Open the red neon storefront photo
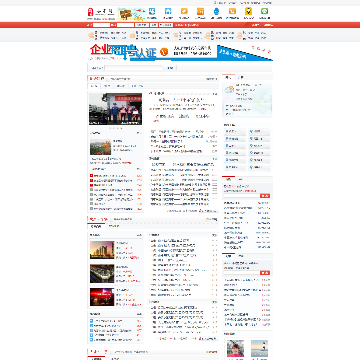360x360 pixels. coord(102,297)
